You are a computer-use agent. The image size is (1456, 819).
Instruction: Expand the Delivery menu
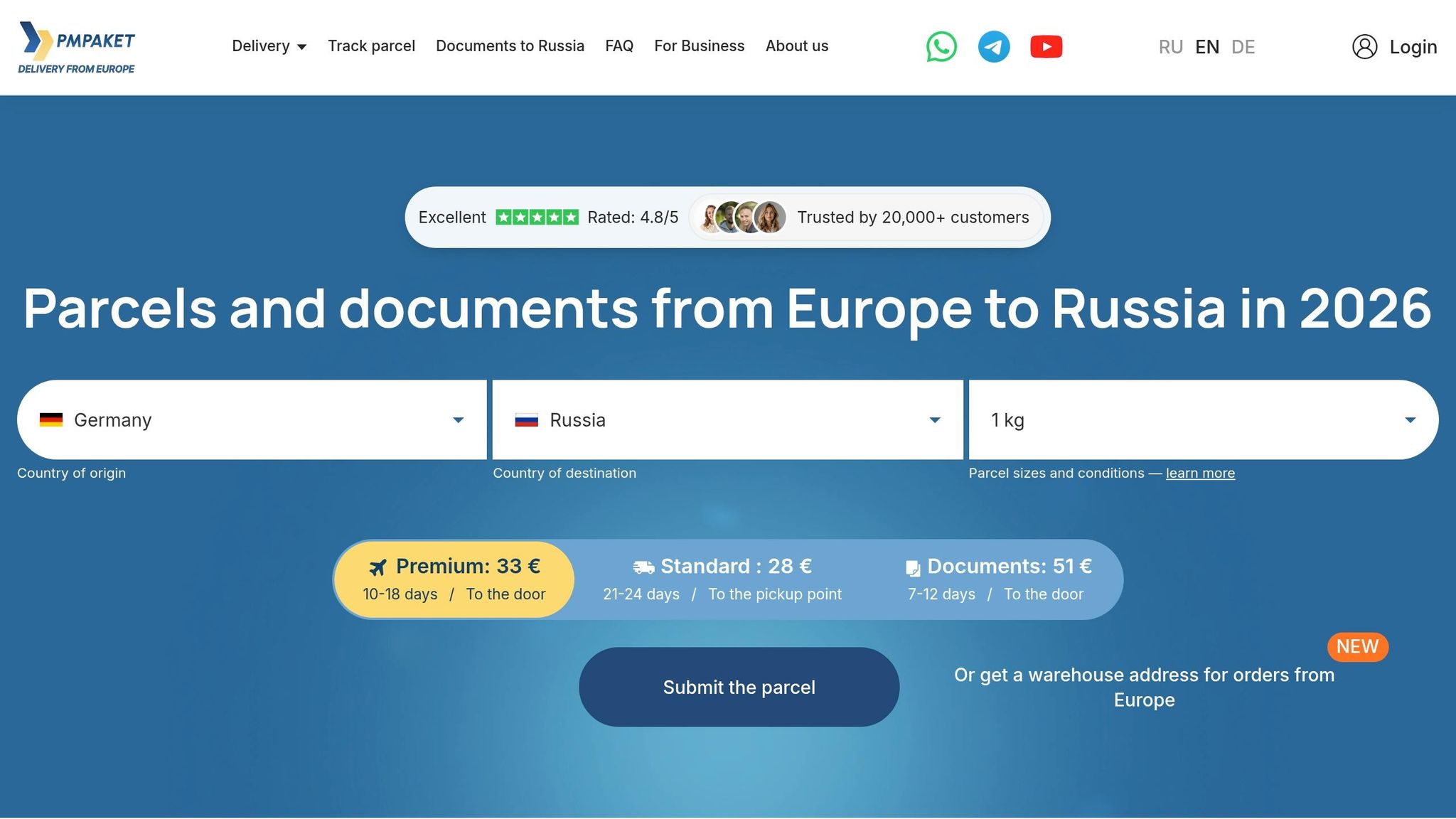(269, 46)
